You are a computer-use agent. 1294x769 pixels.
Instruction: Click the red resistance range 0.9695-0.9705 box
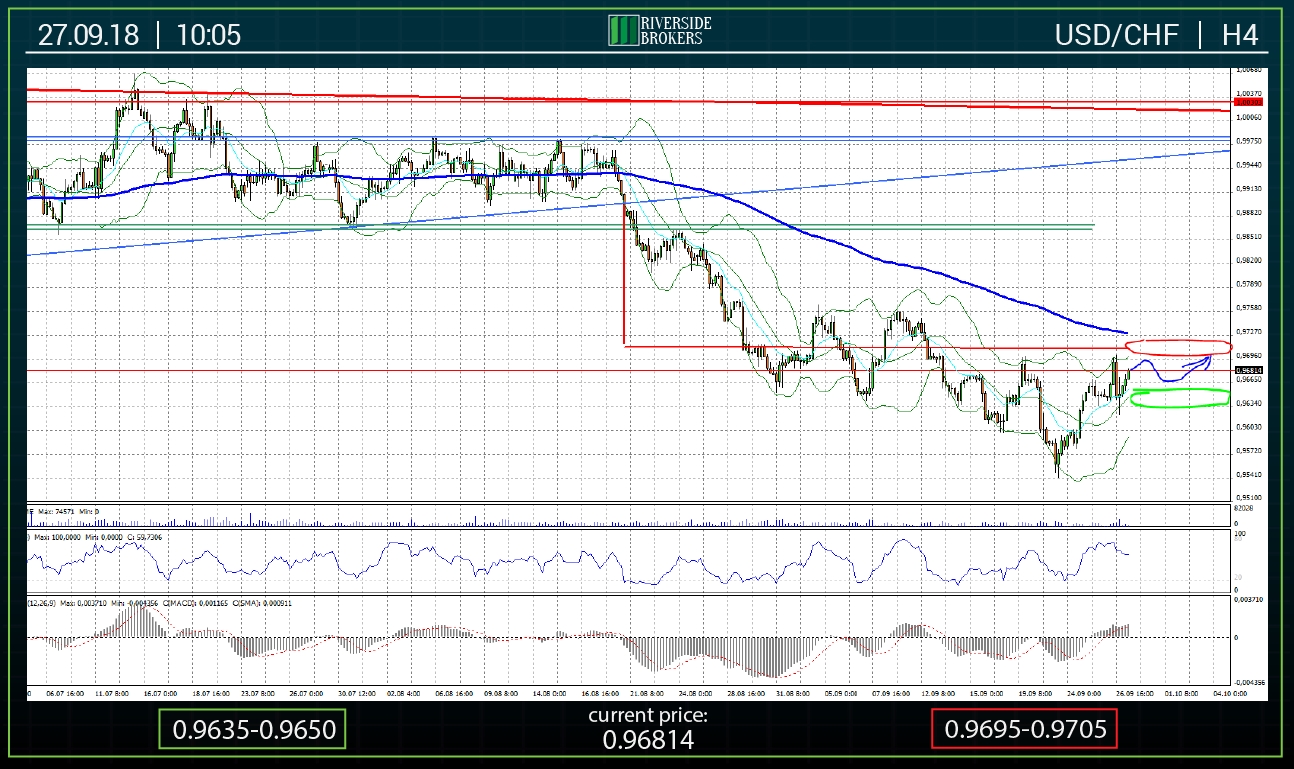click(x=1024, y=730)
